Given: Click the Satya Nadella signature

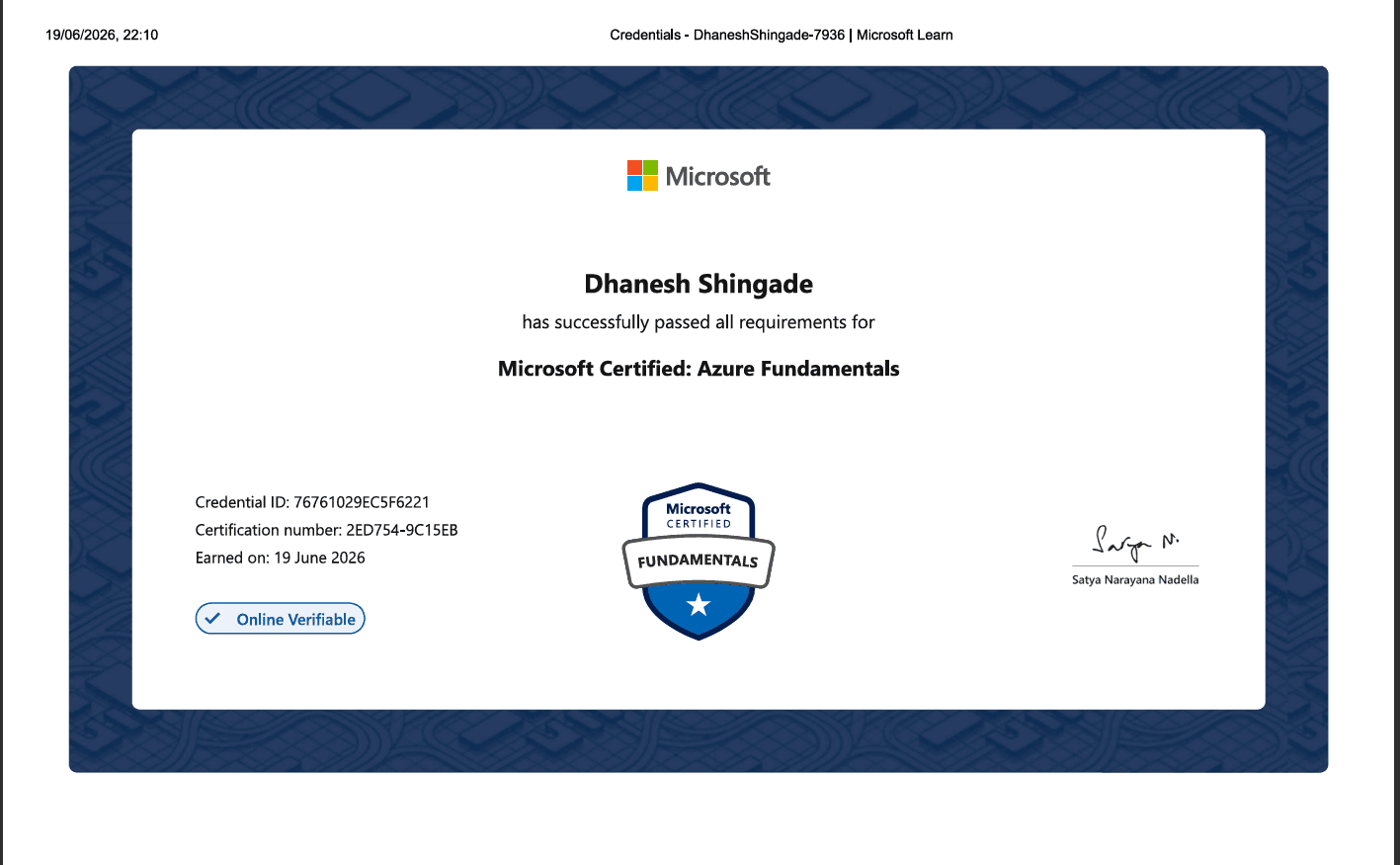Looking at the screenshot, I should point(1135,543).
